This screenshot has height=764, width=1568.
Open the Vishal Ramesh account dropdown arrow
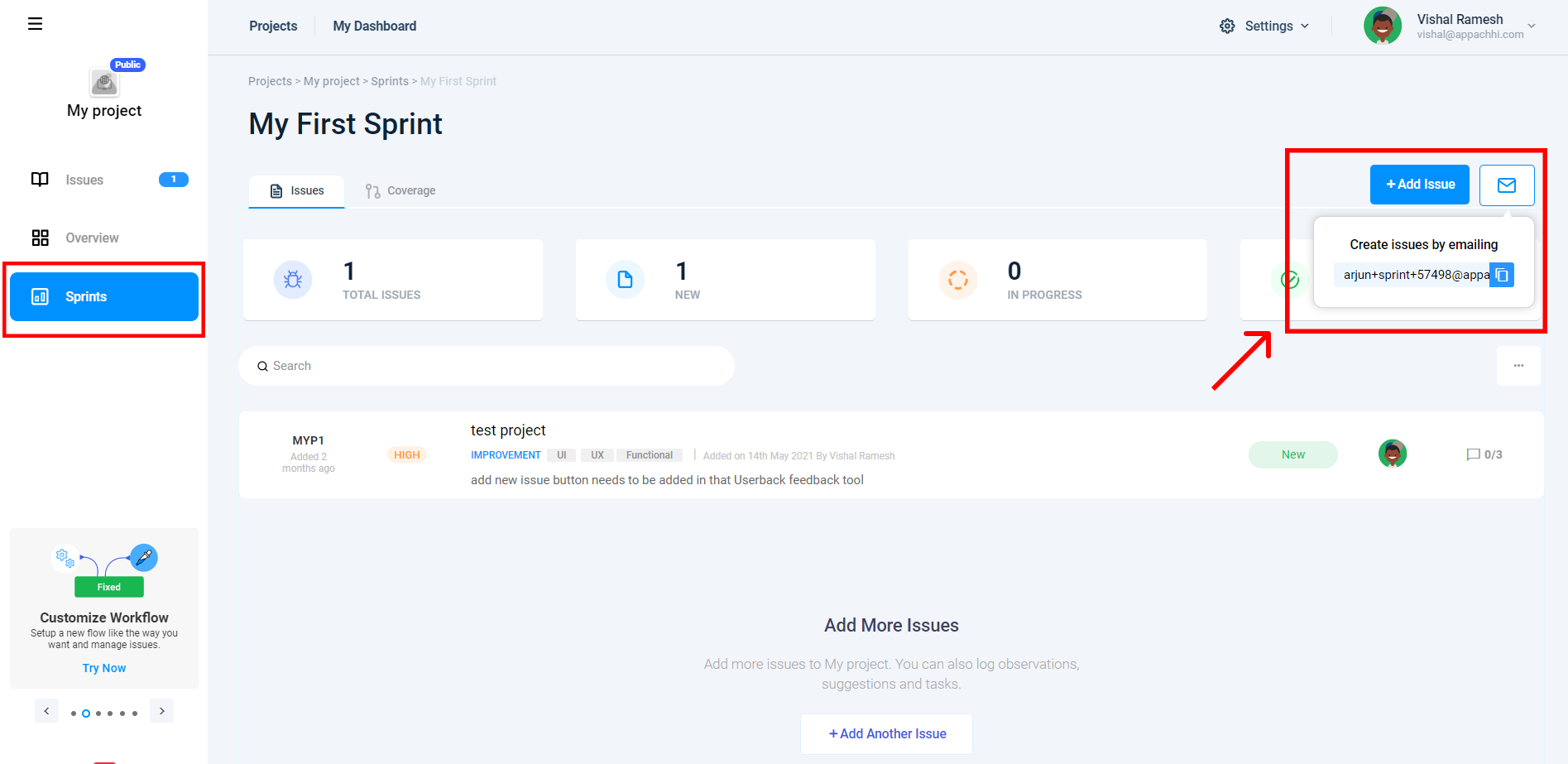(1532, 26)
